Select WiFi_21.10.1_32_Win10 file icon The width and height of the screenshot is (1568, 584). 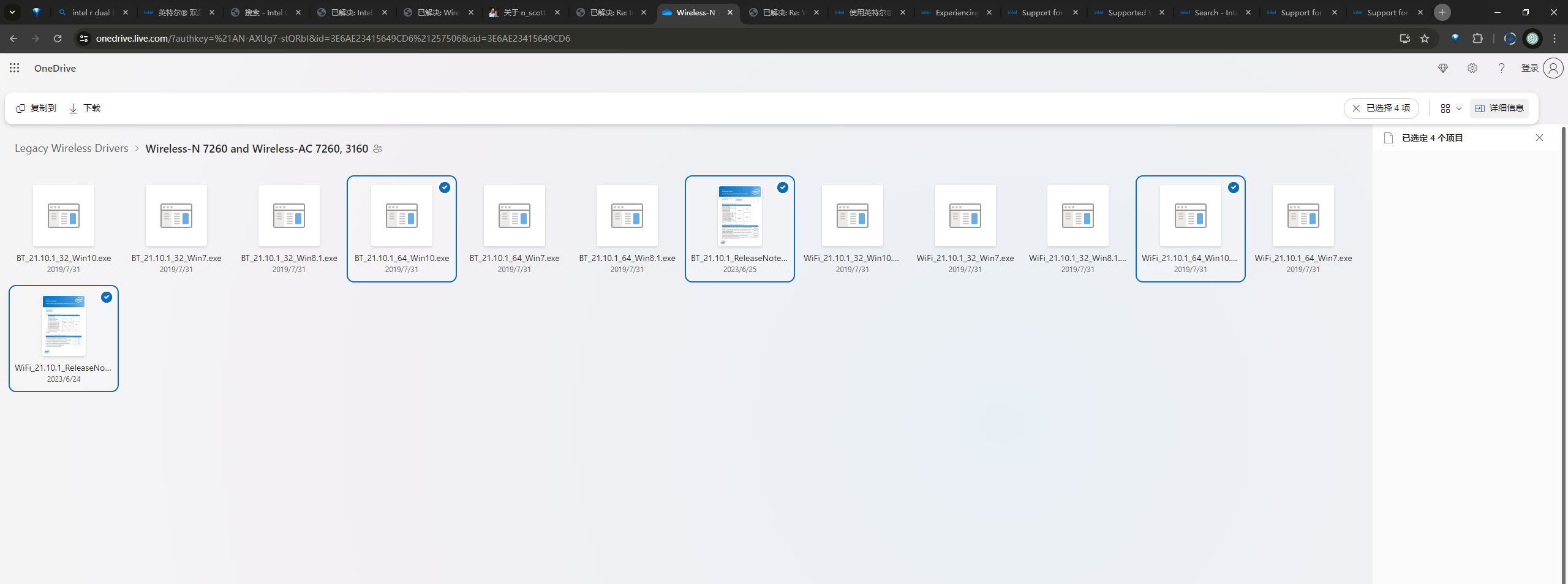click(x=853, y=216)
